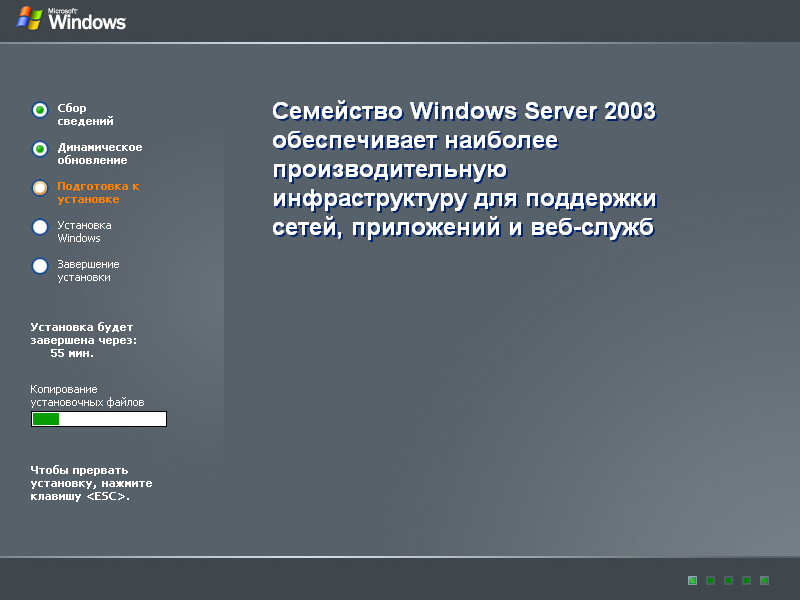Click the Microsoft Windows logo

coord(71,19)
